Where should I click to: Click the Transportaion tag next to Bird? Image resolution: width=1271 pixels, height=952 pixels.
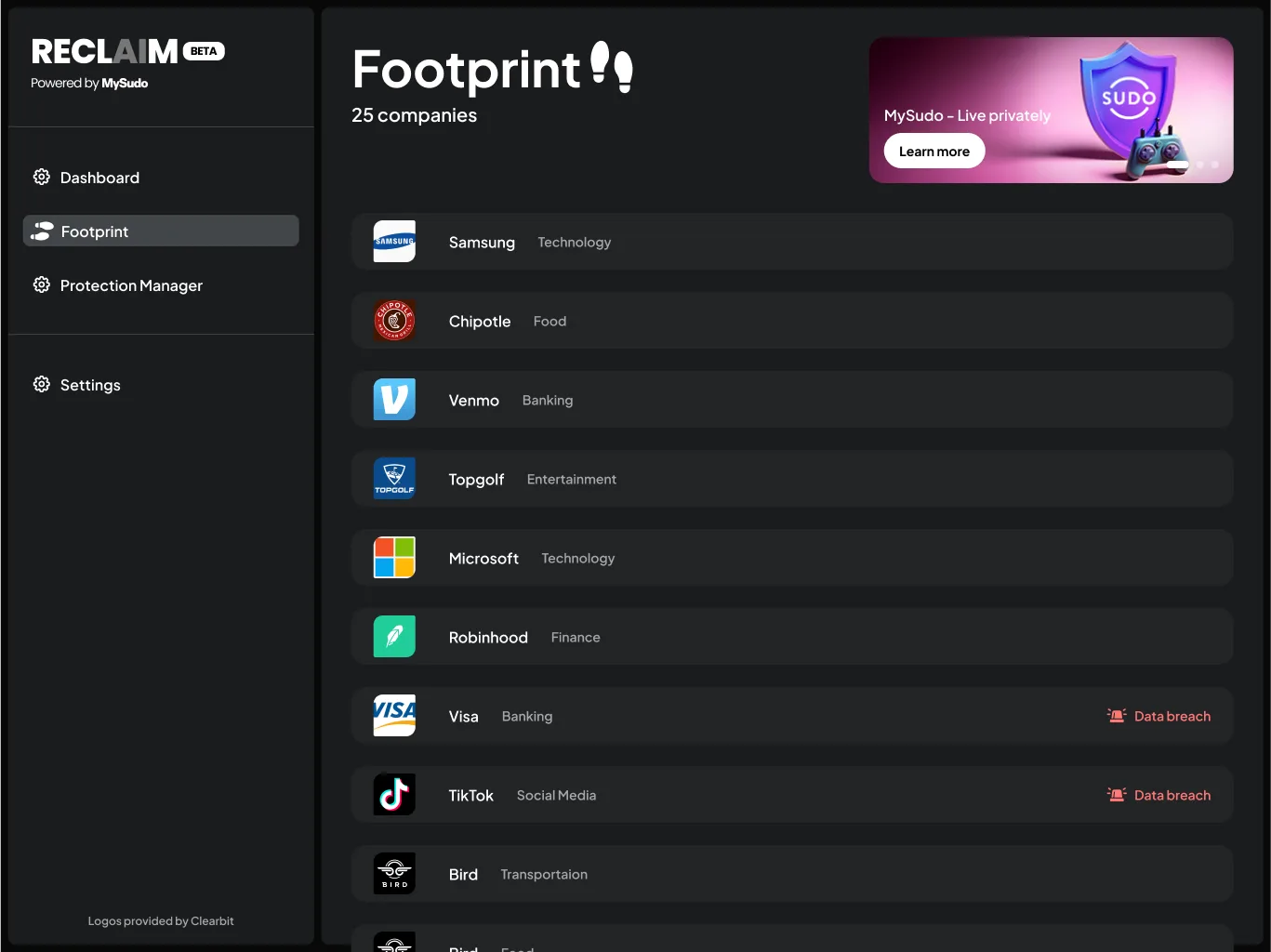coord(544,875)
